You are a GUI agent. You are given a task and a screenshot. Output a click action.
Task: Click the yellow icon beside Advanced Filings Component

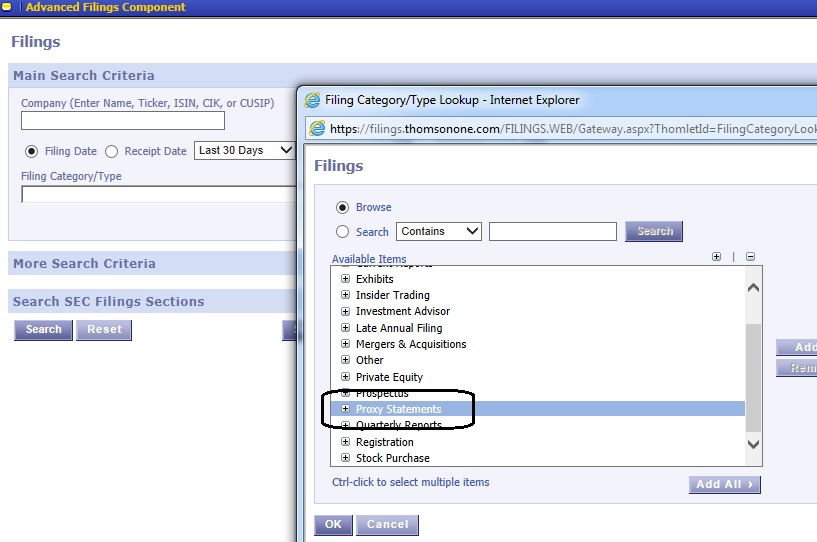7,7
